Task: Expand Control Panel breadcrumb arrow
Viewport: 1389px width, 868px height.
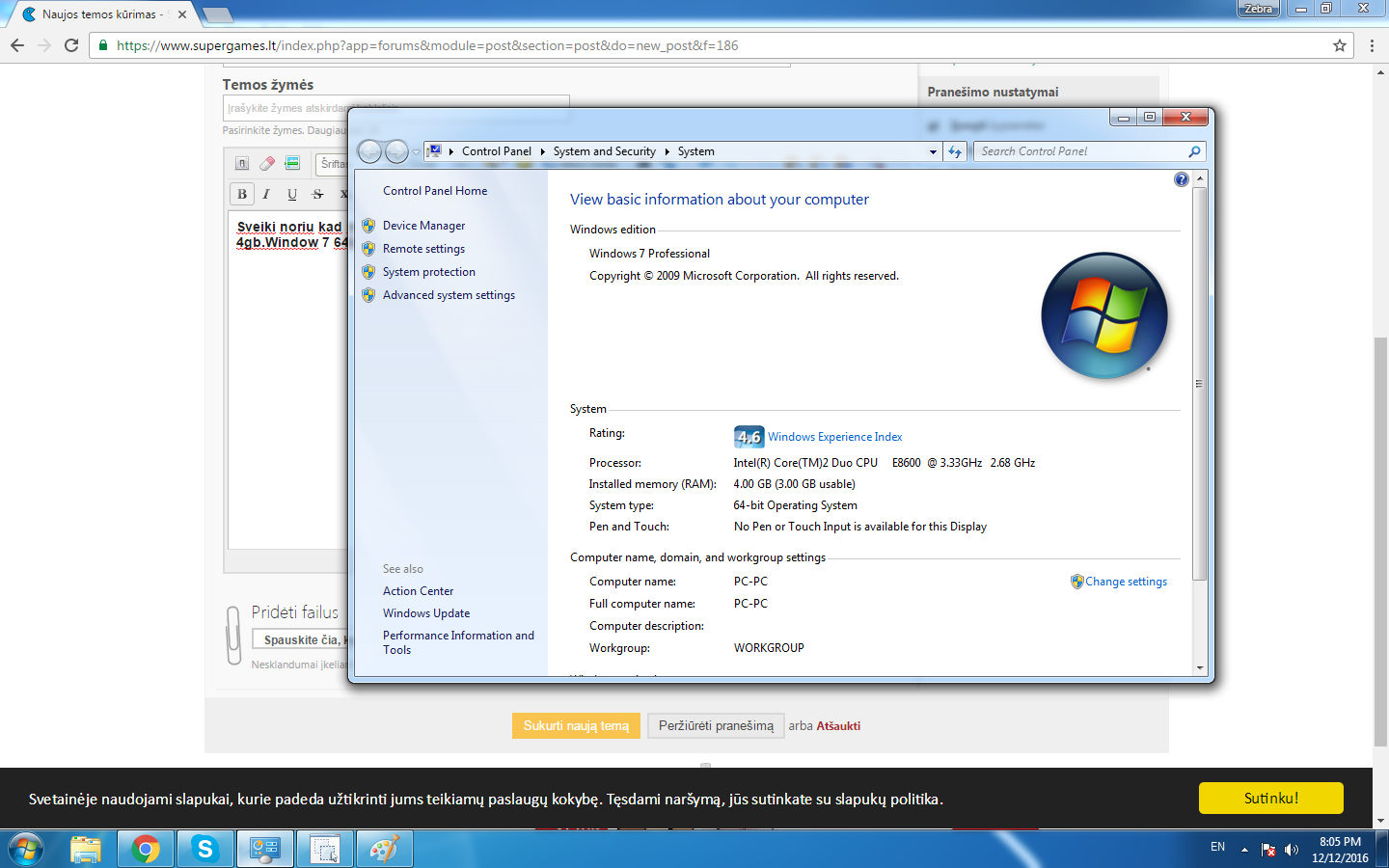Action: [542, 151]
